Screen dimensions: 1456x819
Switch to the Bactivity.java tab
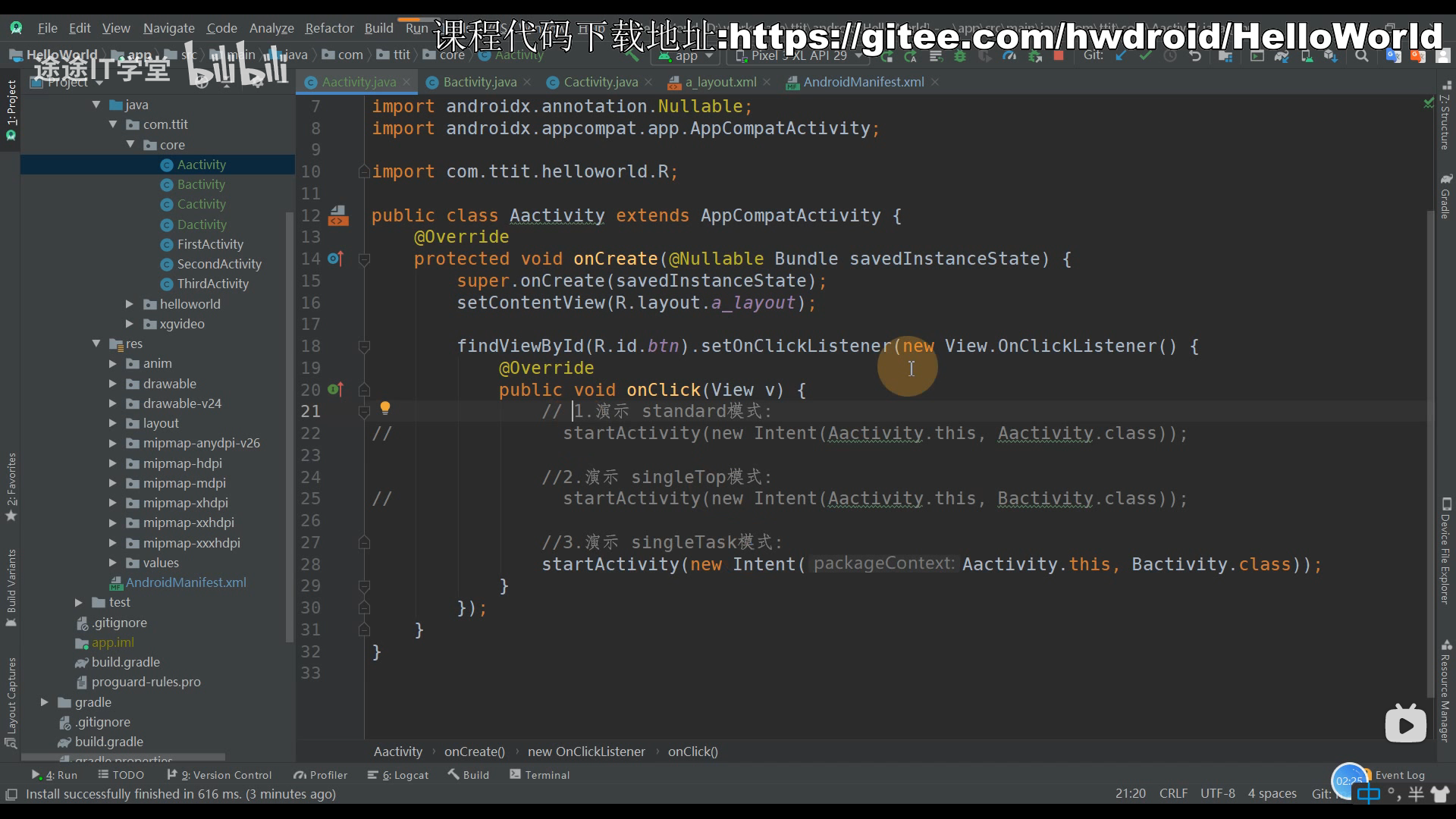(x=479, y=82)
